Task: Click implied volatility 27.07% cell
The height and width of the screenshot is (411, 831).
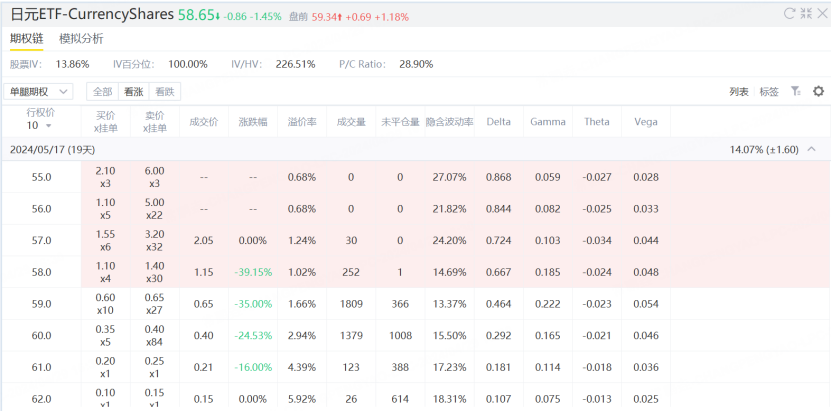Action: tap(449, 177)
